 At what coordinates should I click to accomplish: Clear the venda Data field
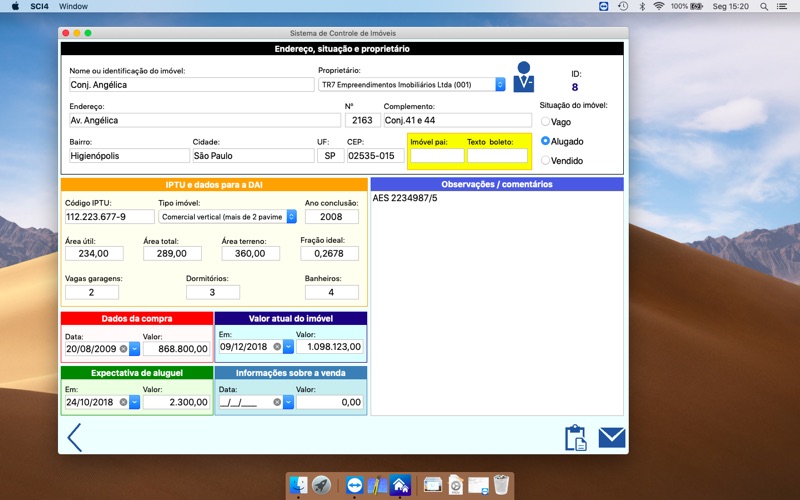coord(277,402)
